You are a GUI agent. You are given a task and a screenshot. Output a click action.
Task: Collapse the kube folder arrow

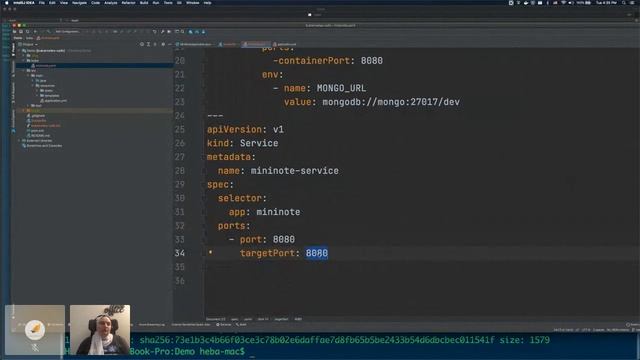(x=23, y=61)
